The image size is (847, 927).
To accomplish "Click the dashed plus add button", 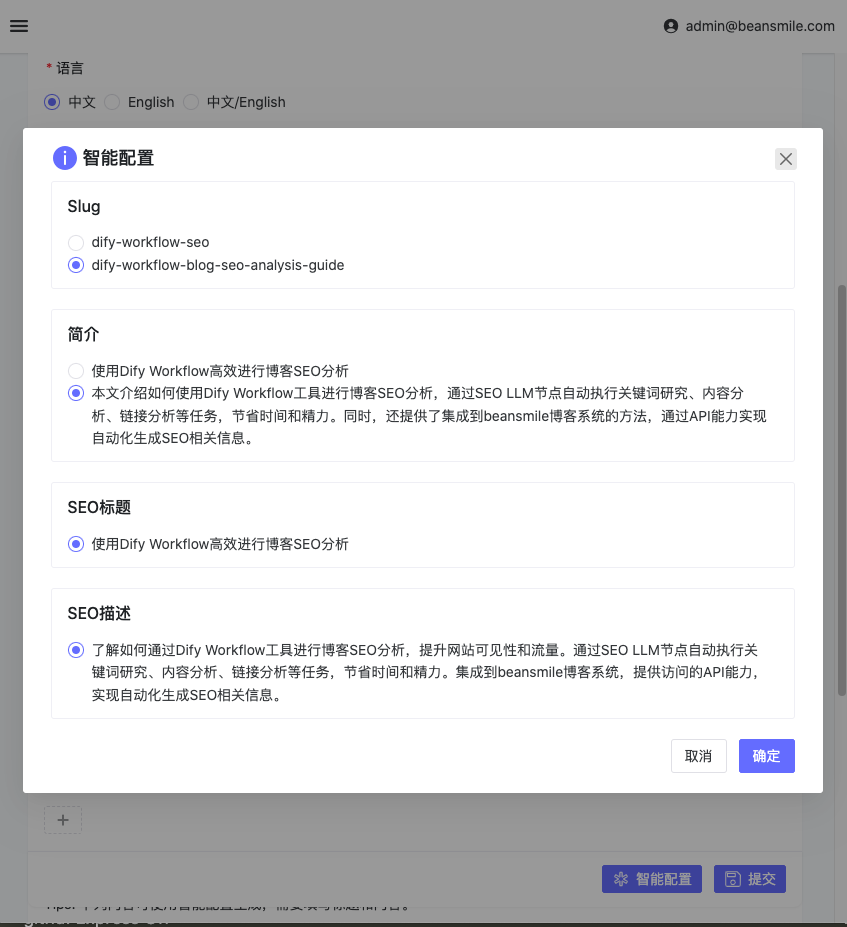I will tap(63, 820).
